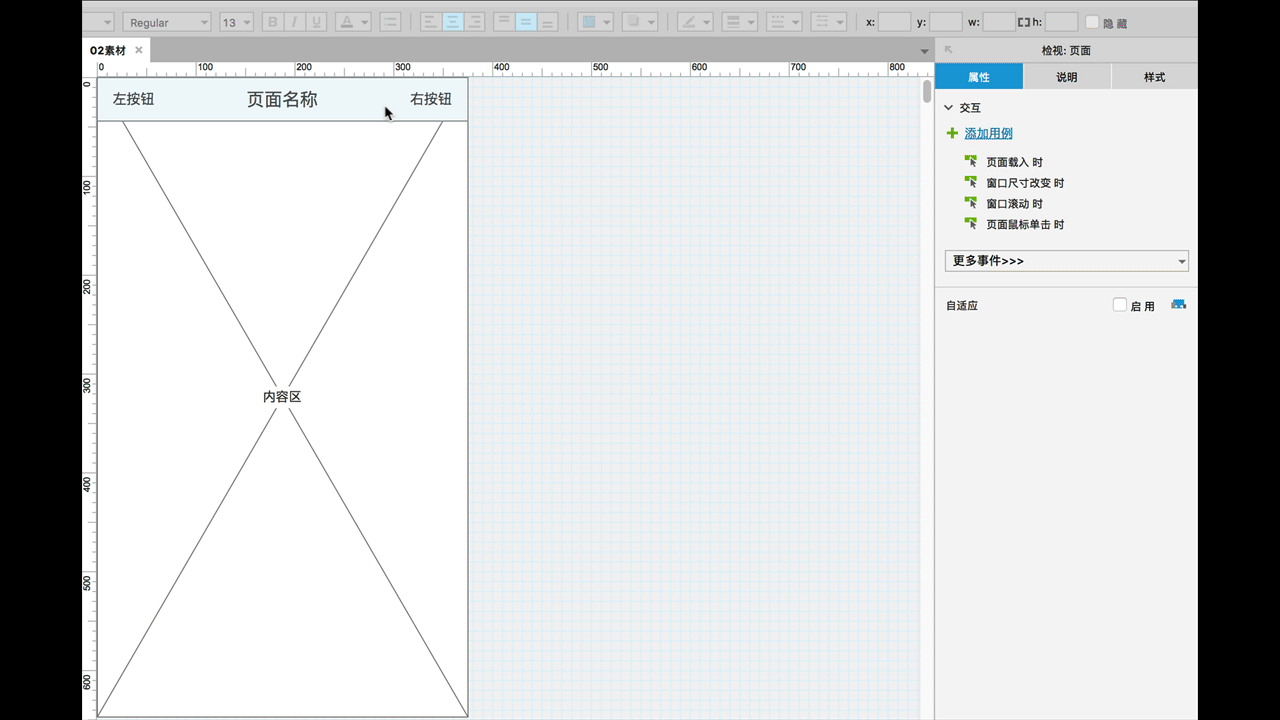Collapse the 交互 section
Screen dimensions: 1280x720
pyautogui.click(x=949, y=107)
